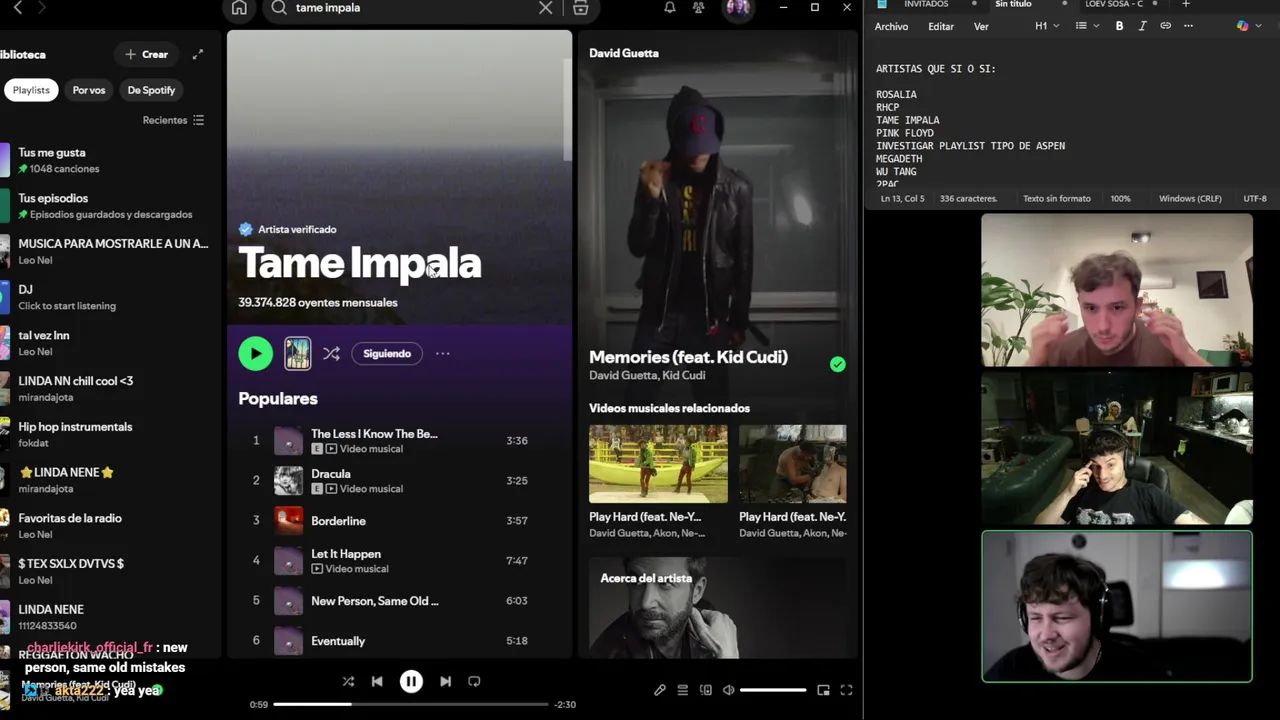1280x720 pixels.
Task: Switch to the Sin título Notepad tab
Action: pos(1013,4)
